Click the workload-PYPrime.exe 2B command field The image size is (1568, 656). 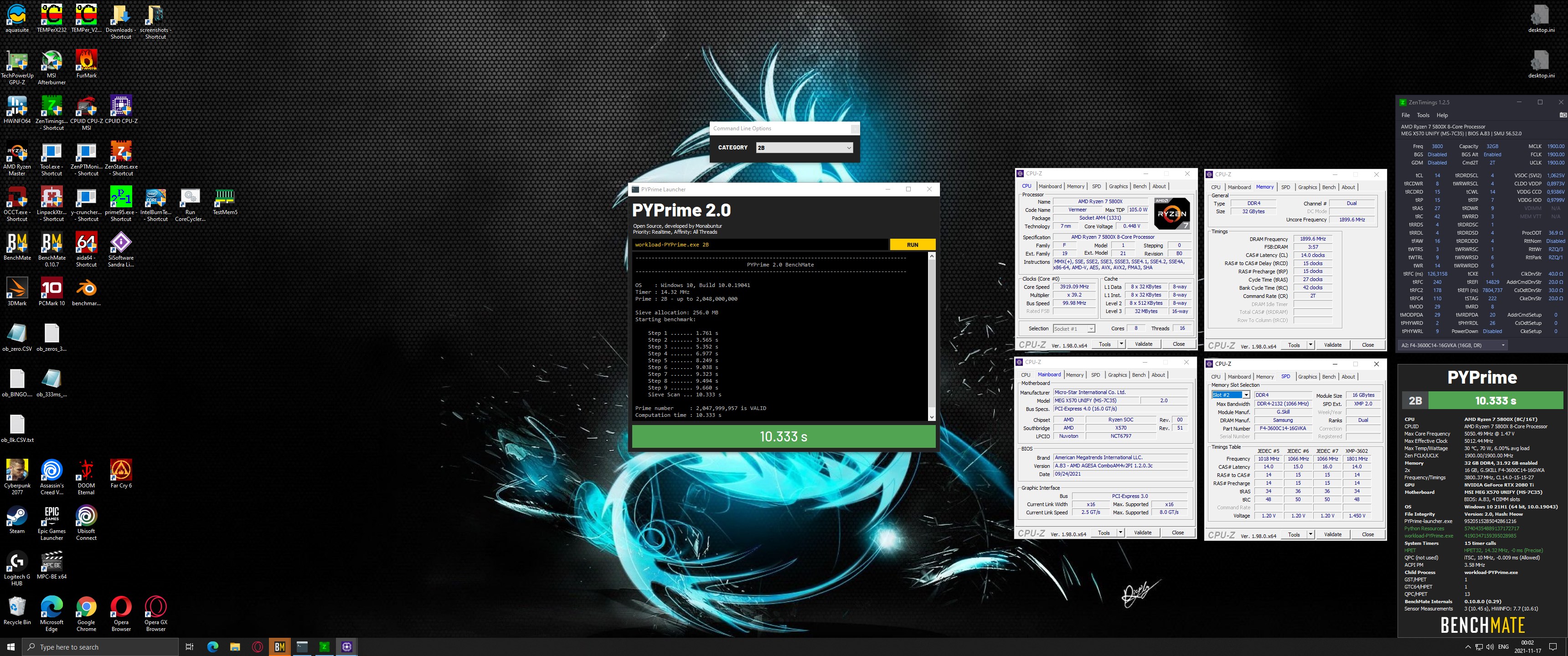761,245
